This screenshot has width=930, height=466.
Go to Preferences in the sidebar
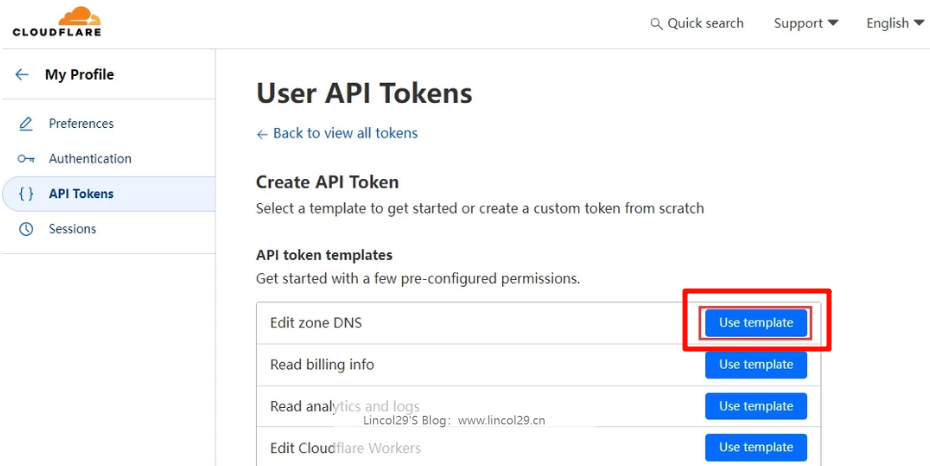click(81, 124)
